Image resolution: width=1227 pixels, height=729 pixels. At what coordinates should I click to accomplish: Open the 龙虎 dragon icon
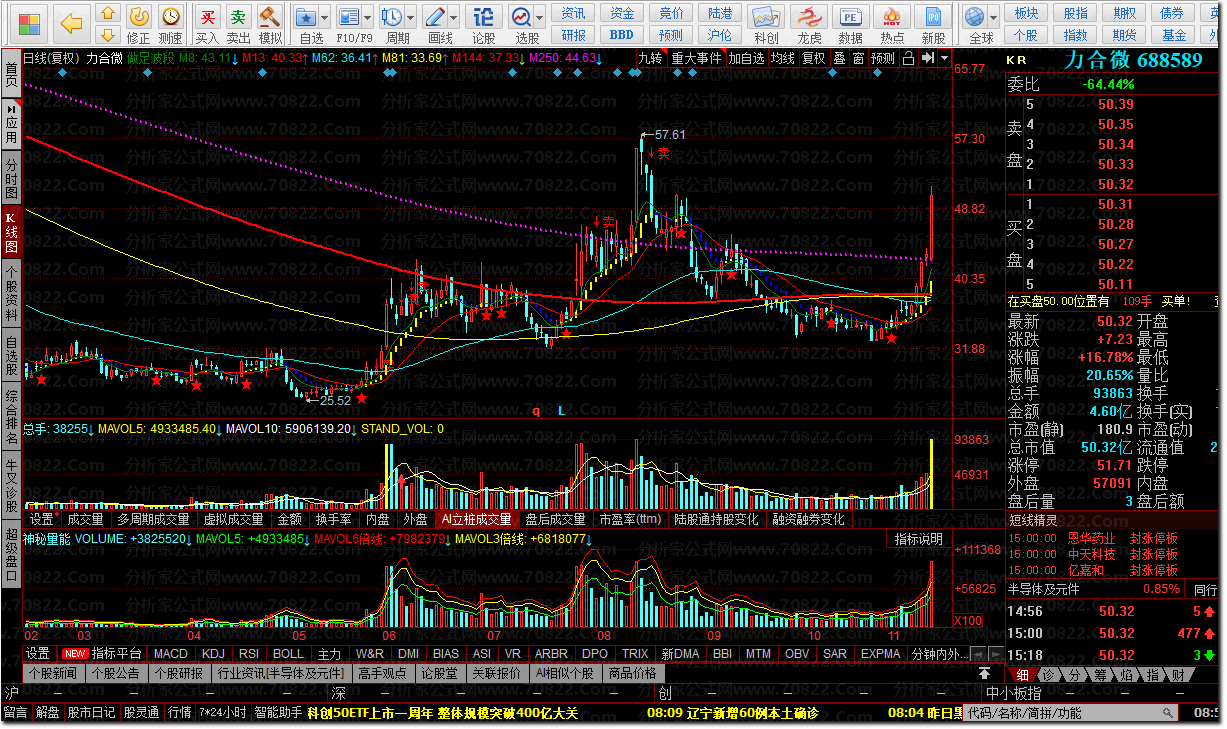click(x=809, y=18)
